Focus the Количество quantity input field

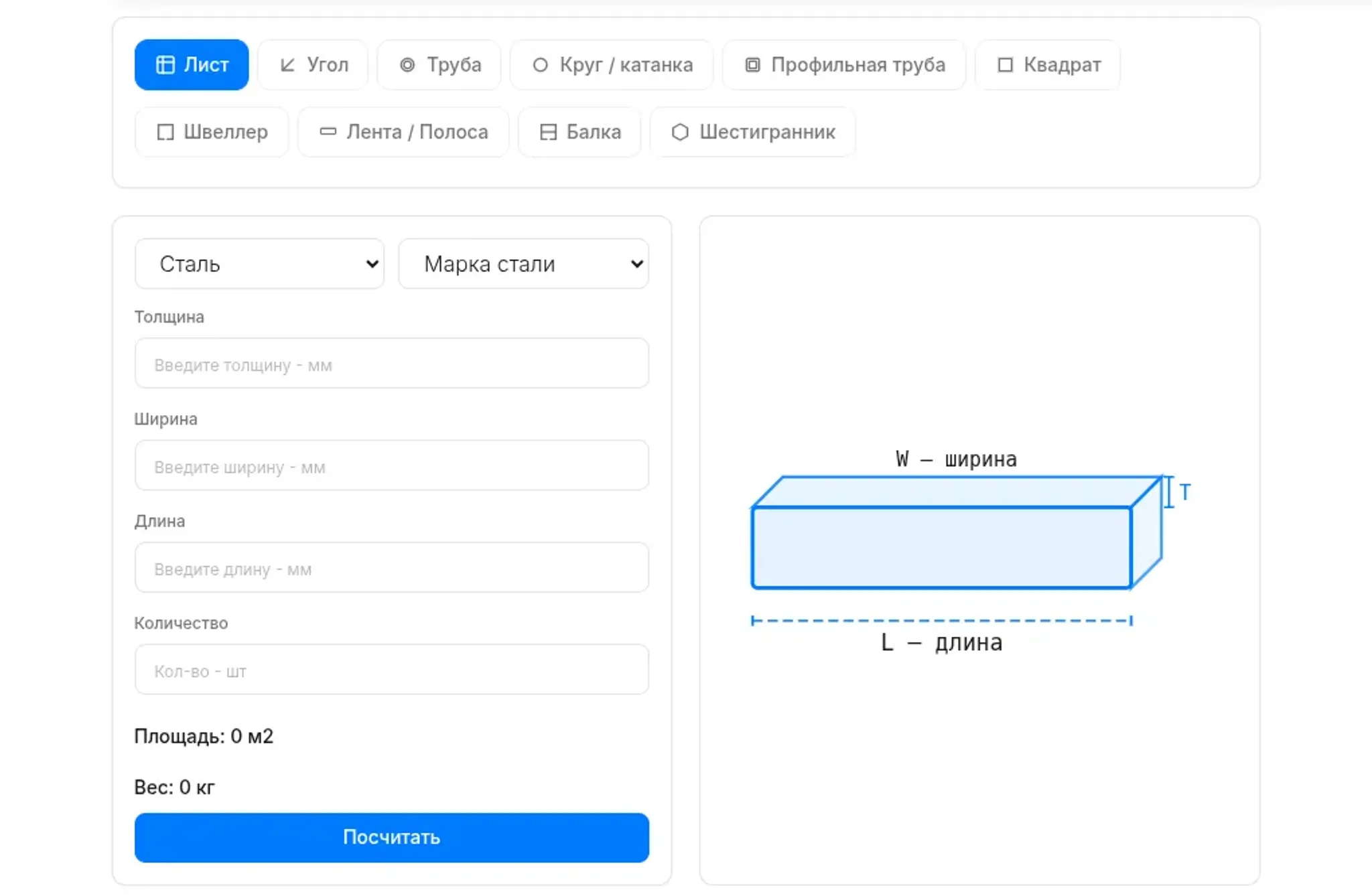[391, 670]
